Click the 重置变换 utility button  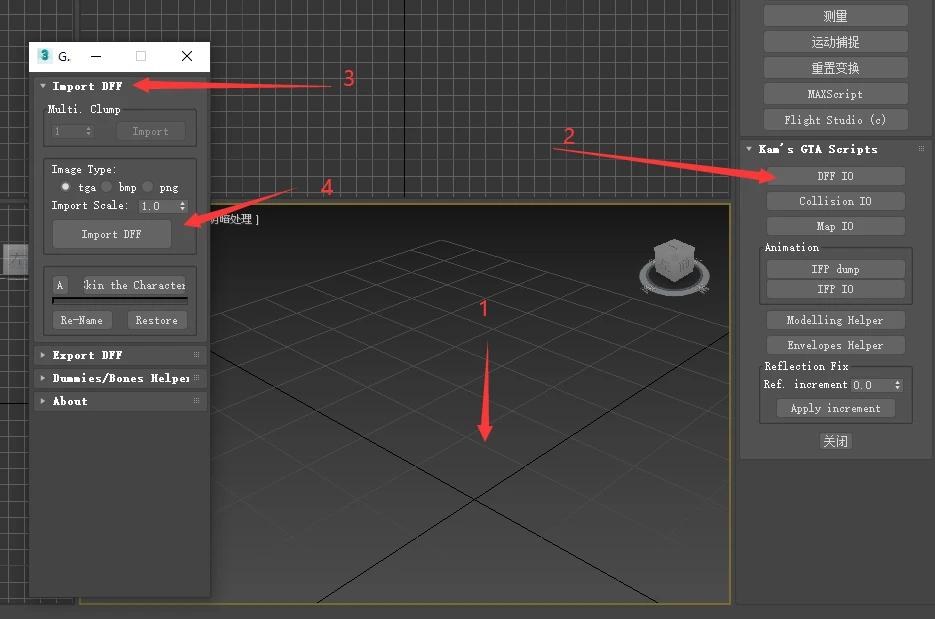[x=835, y=68]
